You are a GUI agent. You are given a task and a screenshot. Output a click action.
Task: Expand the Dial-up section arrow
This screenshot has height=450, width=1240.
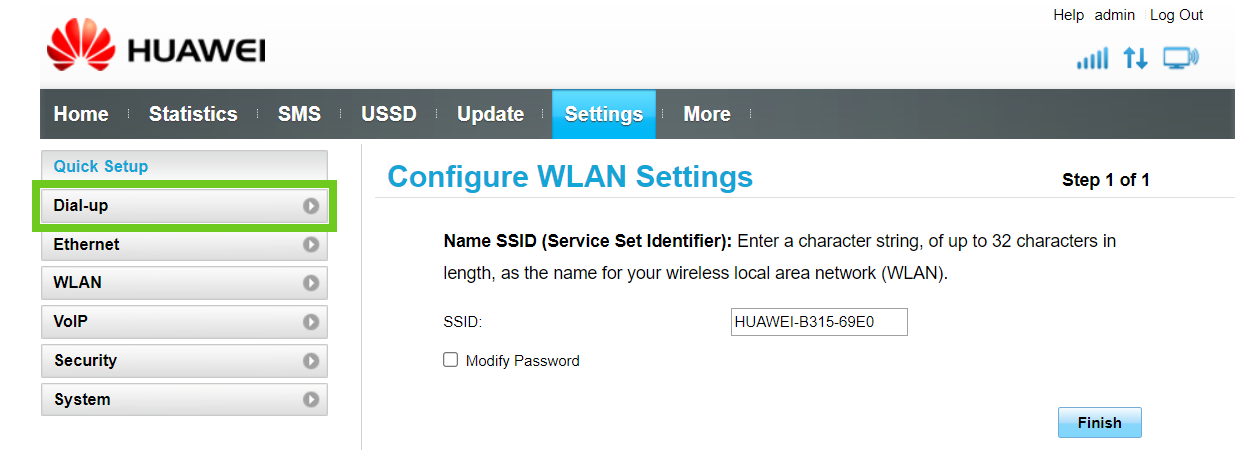coord(311,206)
